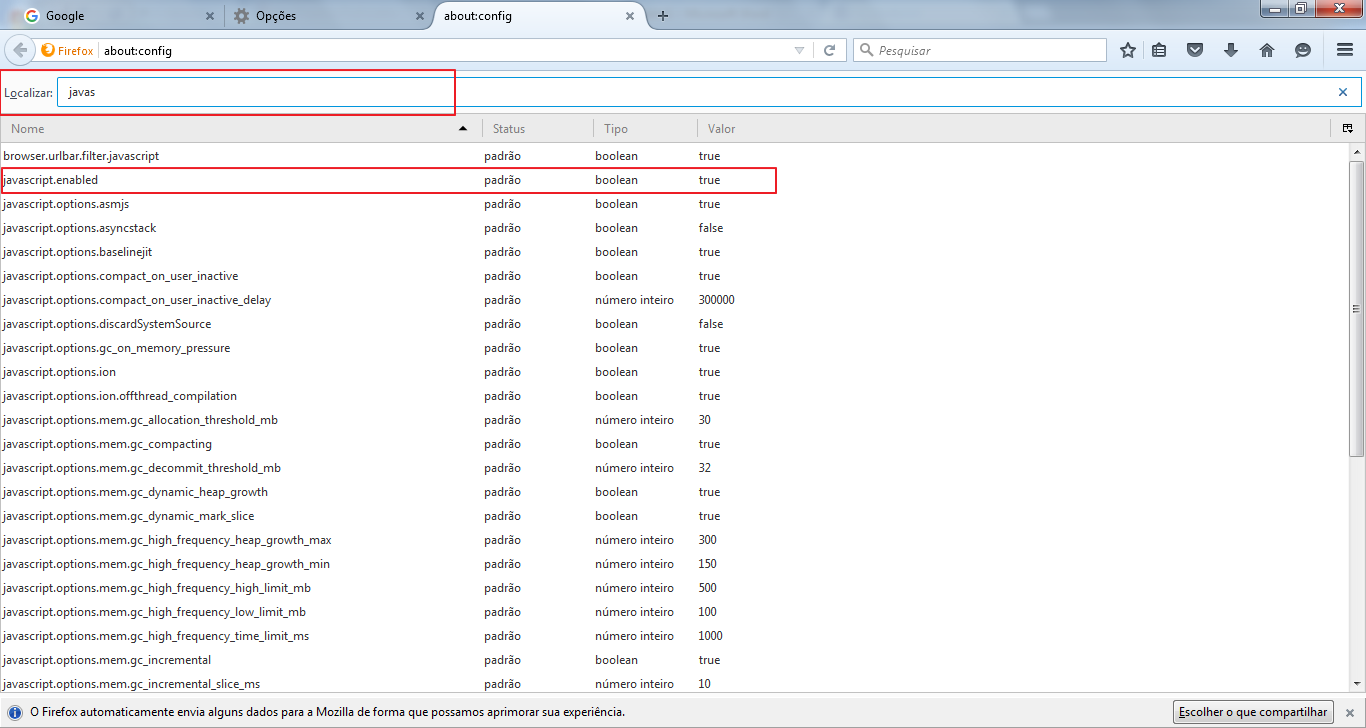Select javascript.options.mem.gc_decommit_threshold_mb row
This screenshot has width=1366, height=728.
674,468
